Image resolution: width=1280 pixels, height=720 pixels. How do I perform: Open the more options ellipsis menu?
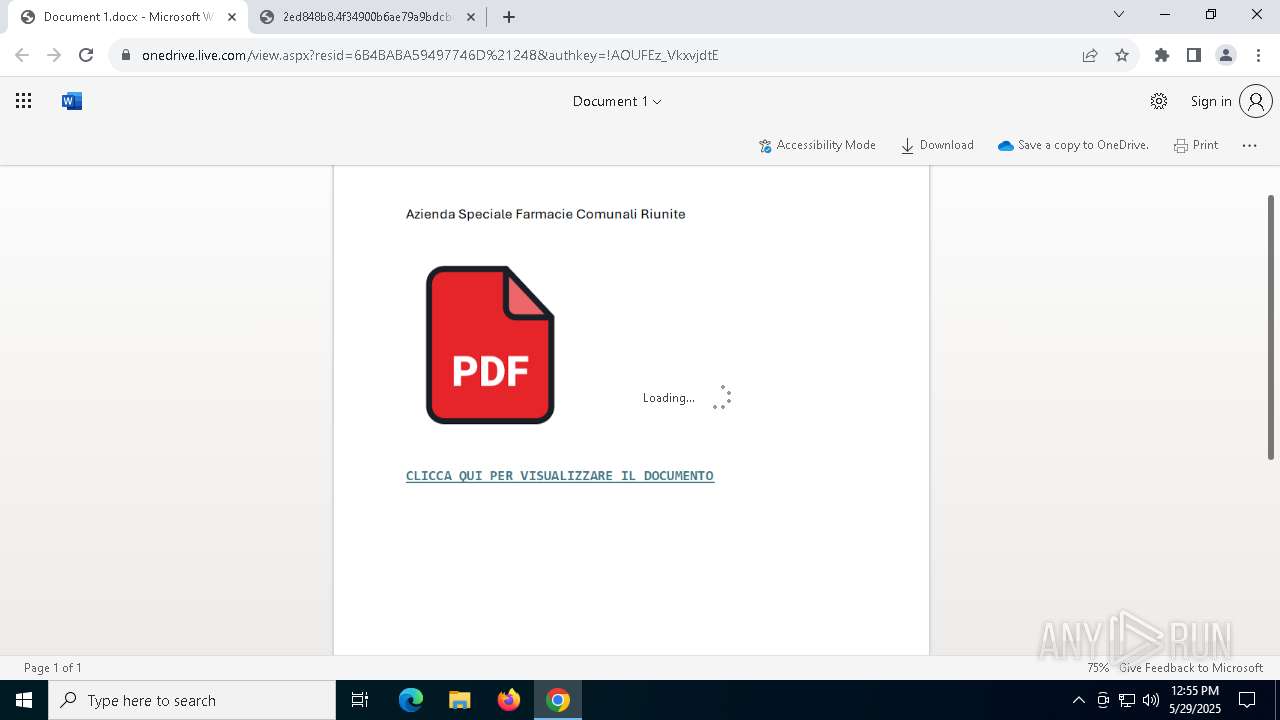(1249, 145)
